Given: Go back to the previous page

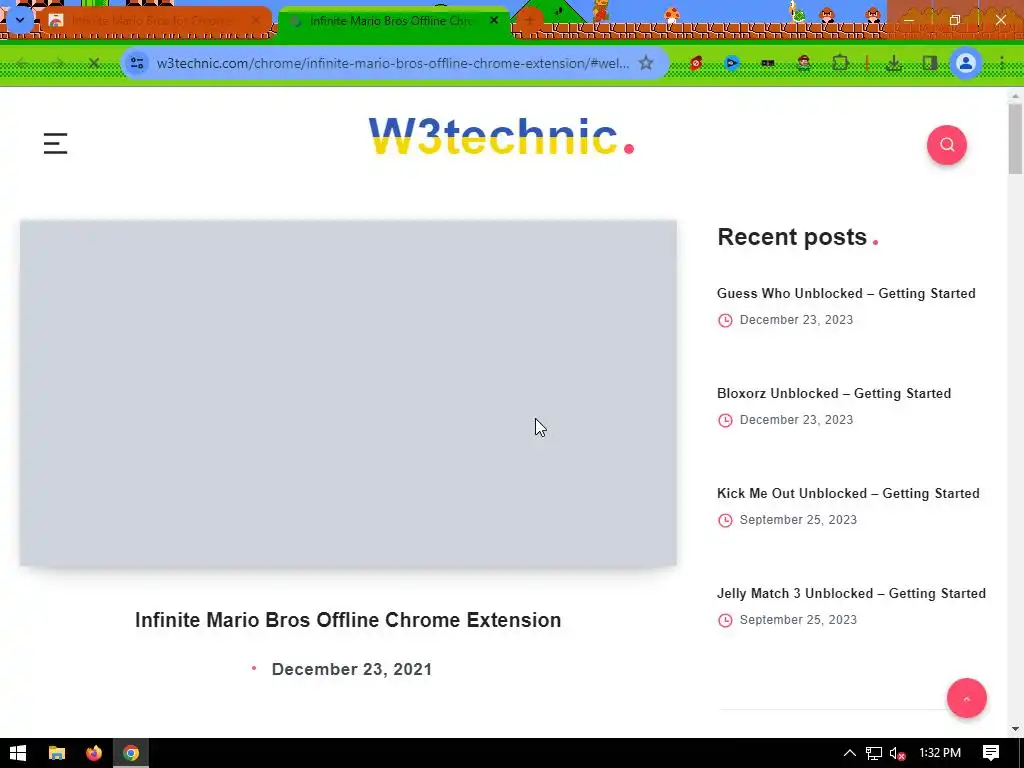Looking at the screenshot, I should click(x=22, y=63).
